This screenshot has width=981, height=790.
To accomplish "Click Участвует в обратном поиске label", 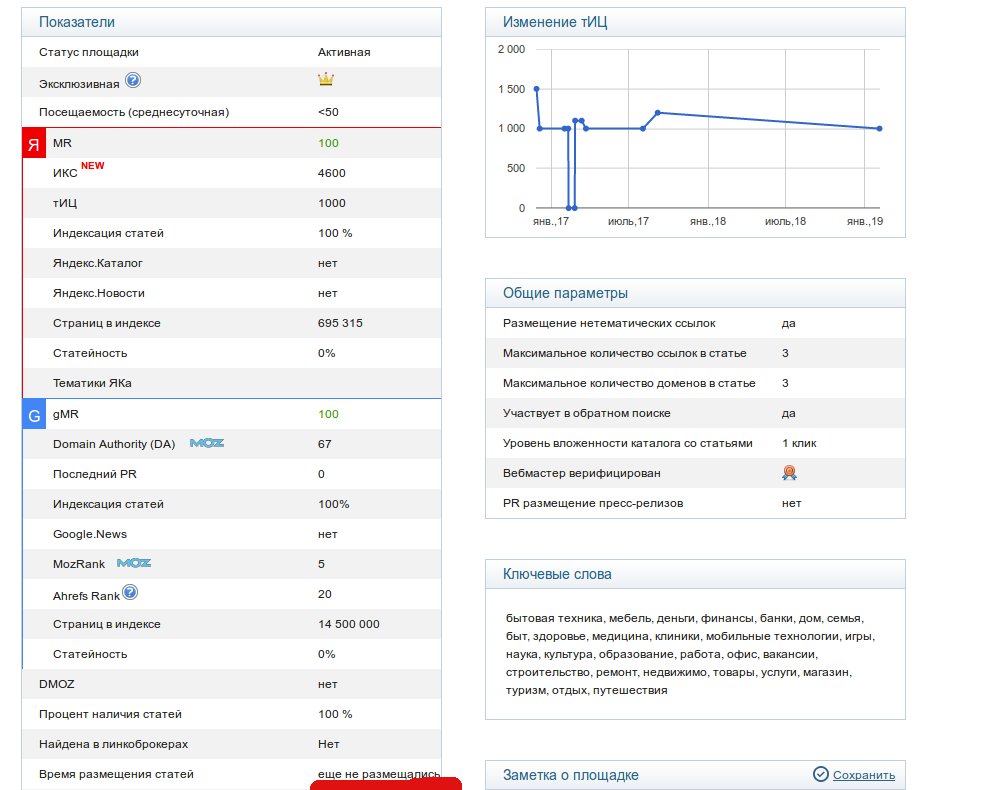I will tap(587, 413).
